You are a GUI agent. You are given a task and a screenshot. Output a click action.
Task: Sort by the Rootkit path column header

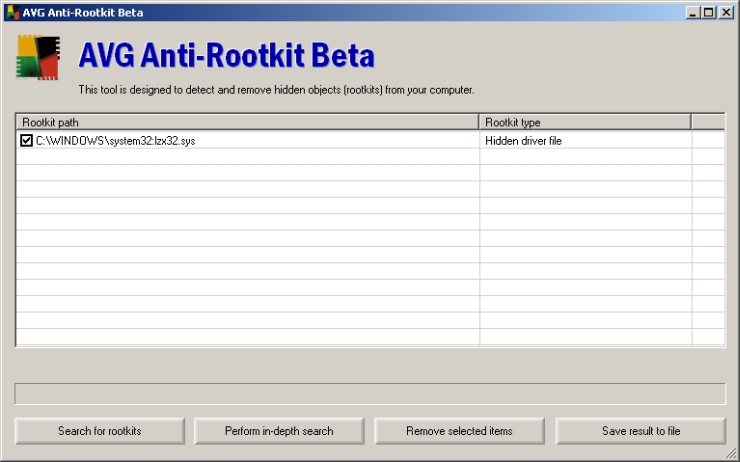pos(247,122)
